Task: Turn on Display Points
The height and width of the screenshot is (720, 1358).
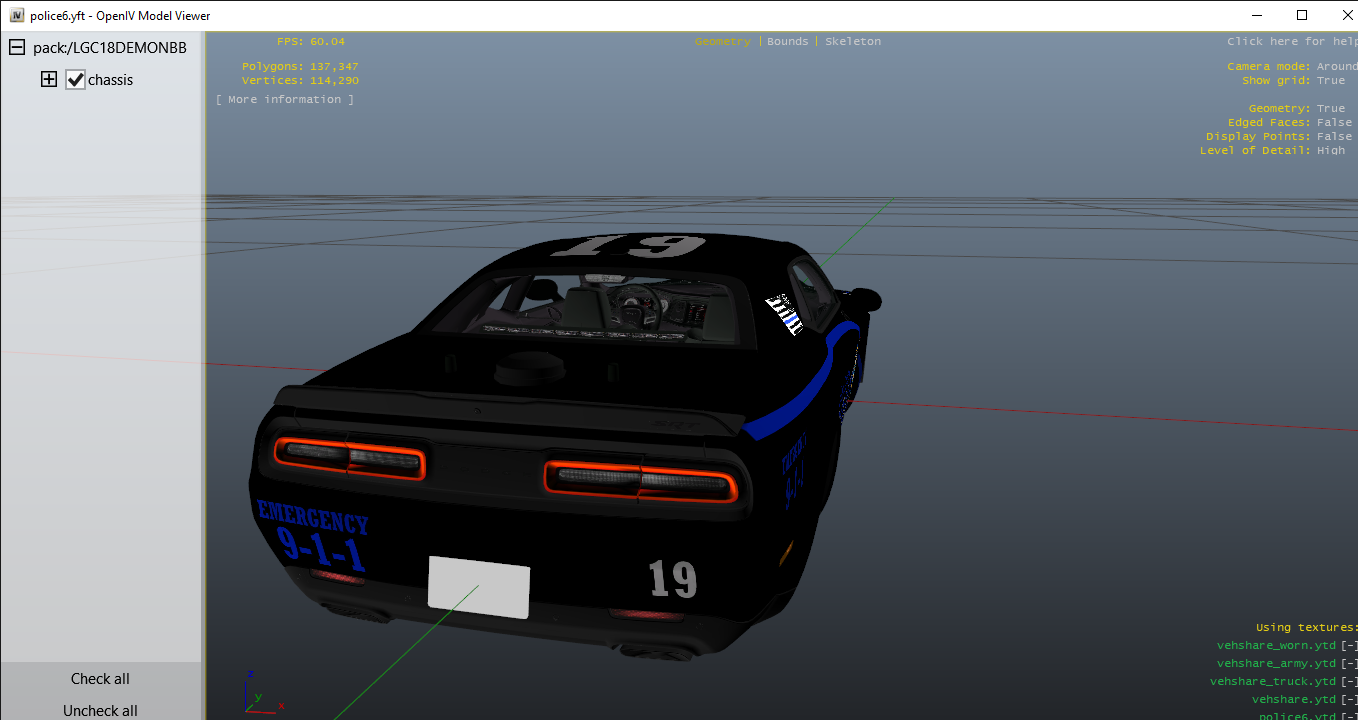Action: point(1334,137)
